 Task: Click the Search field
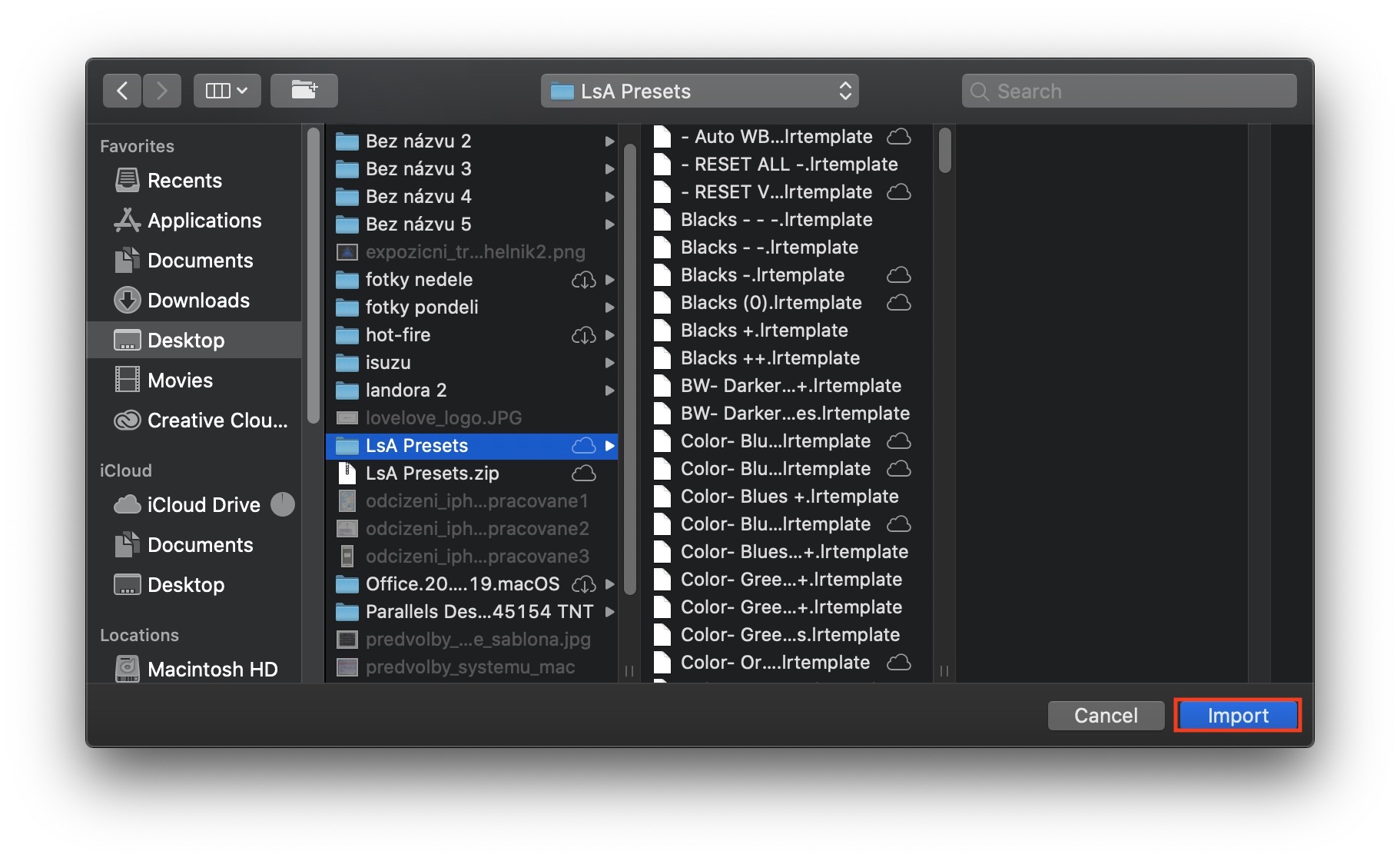[1129, 91]
